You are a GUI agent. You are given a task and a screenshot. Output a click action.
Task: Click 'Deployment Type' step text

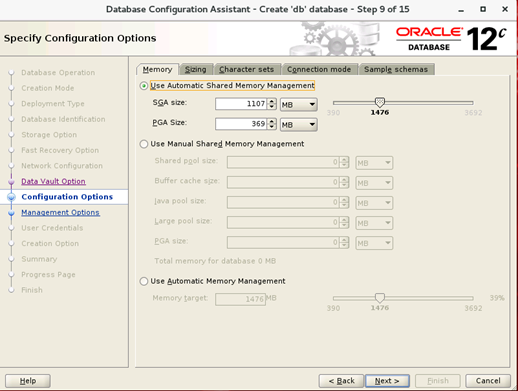tap(53, 104)
